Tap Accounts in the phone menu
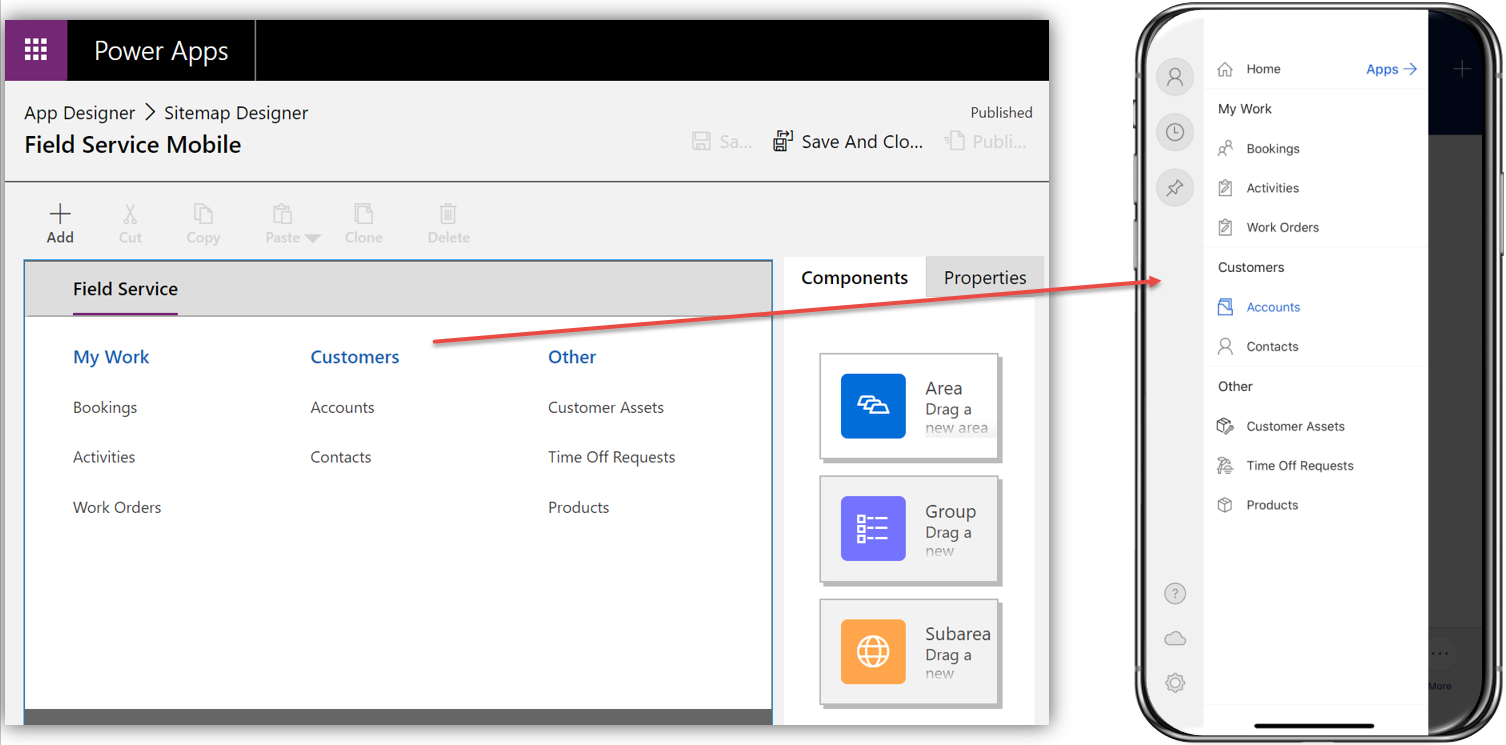 click(1273, 307)
